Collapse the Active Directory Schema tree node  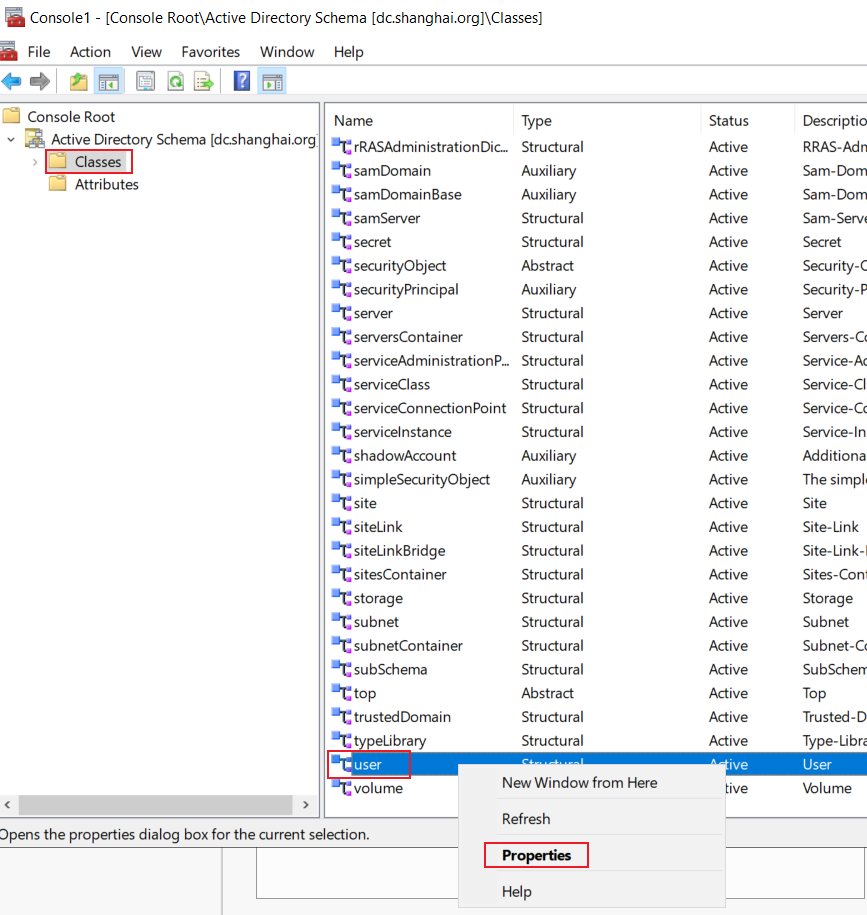tap(11, 139)
